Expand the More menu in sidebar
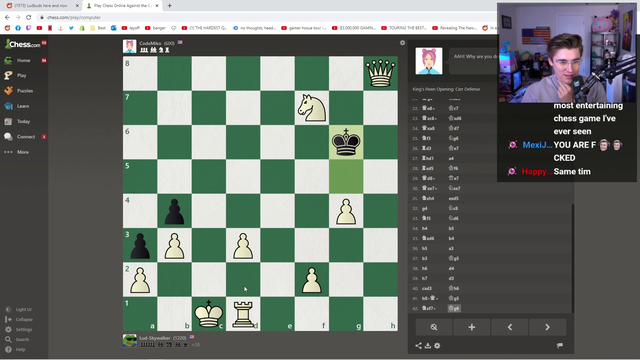The width and height of the screenshot is (640, 360). (x=22, y=152)
